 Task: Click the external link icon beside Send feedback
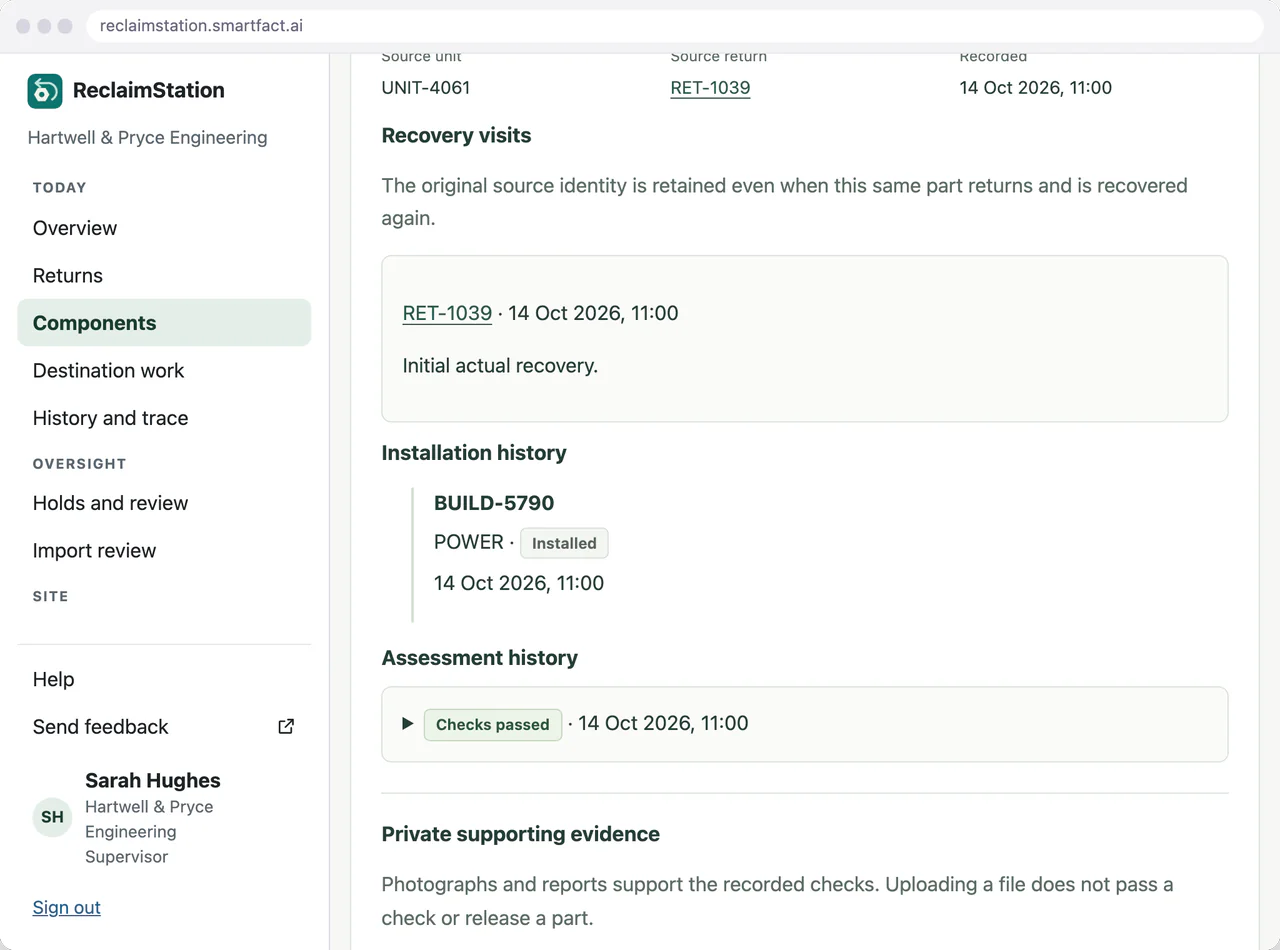click(286, 727)
